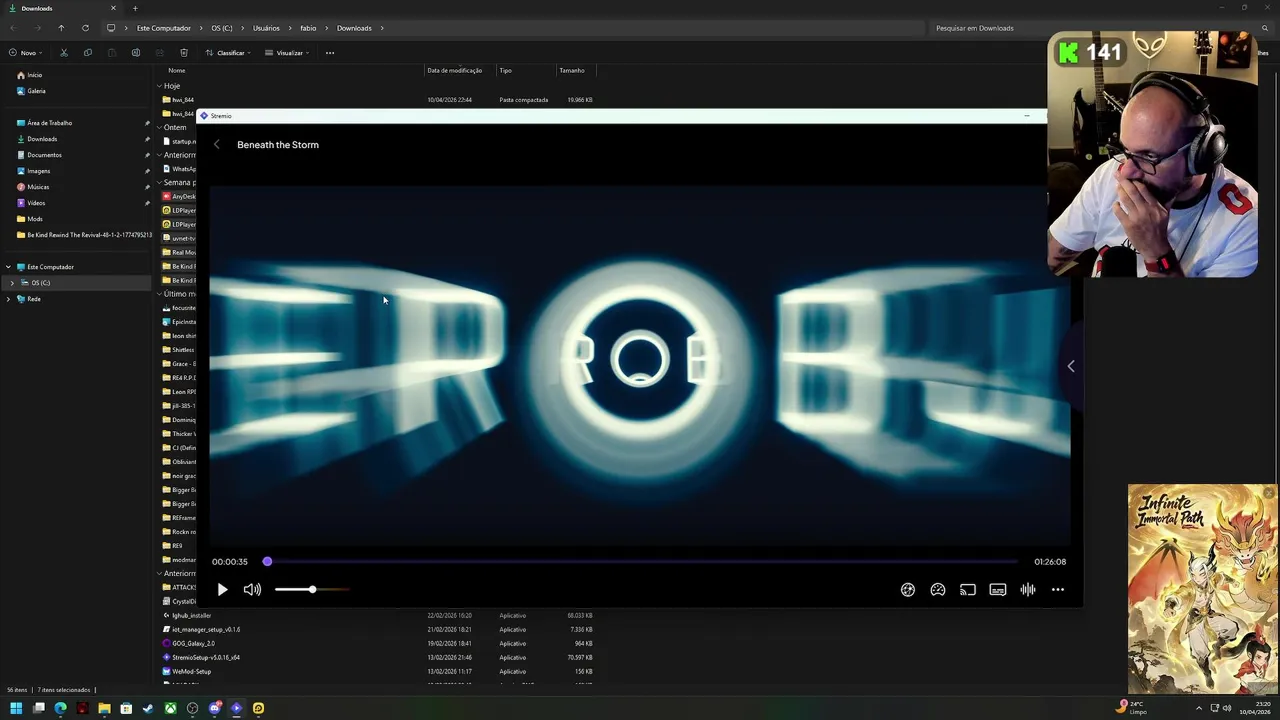The width and height of the screenshot is (1280, 720).
Task: Select the Downloads Explorer tab
Action: coord(60,8)
